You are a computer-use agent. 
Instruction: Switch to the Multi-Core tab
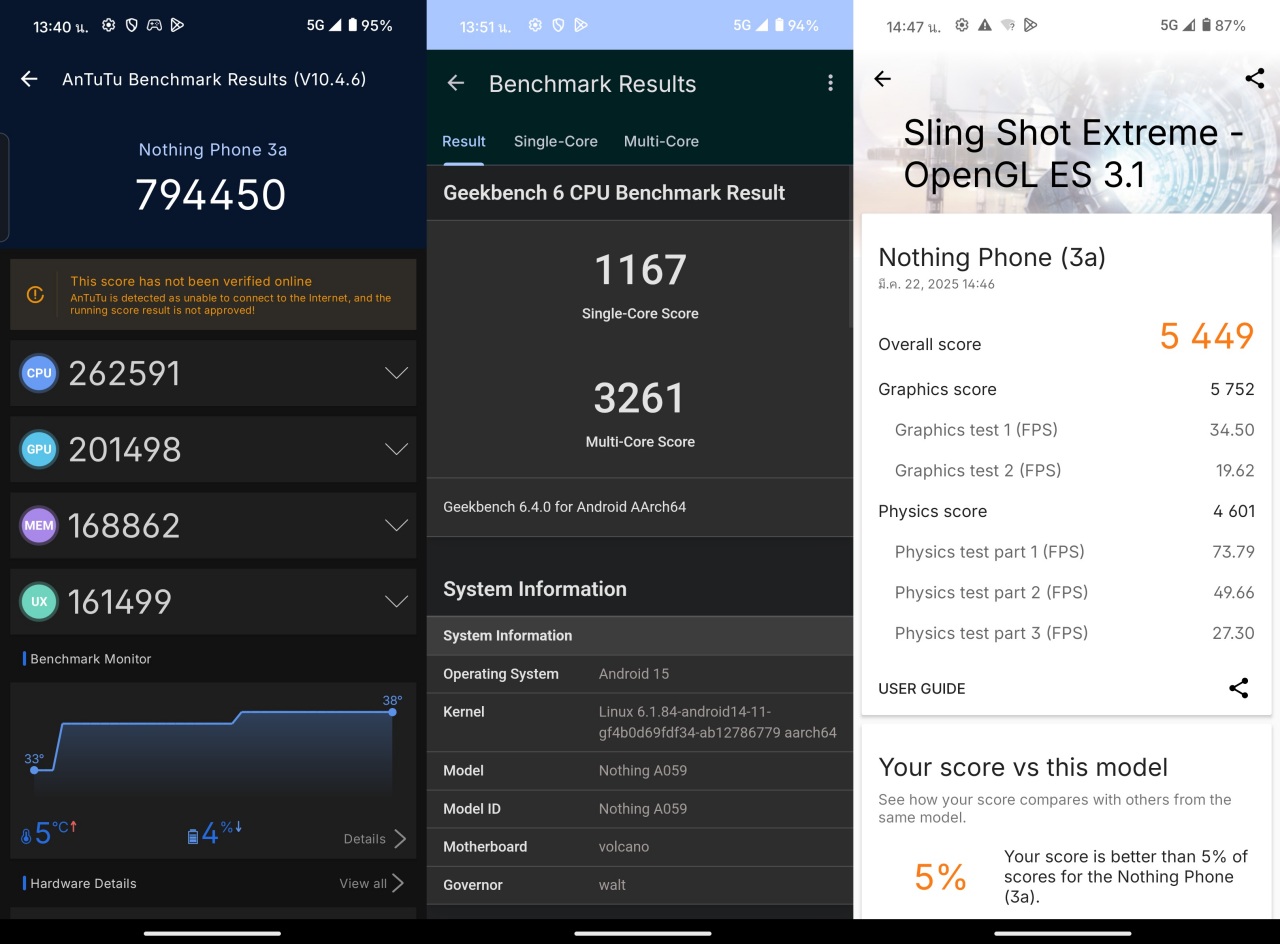coord(661,141)
